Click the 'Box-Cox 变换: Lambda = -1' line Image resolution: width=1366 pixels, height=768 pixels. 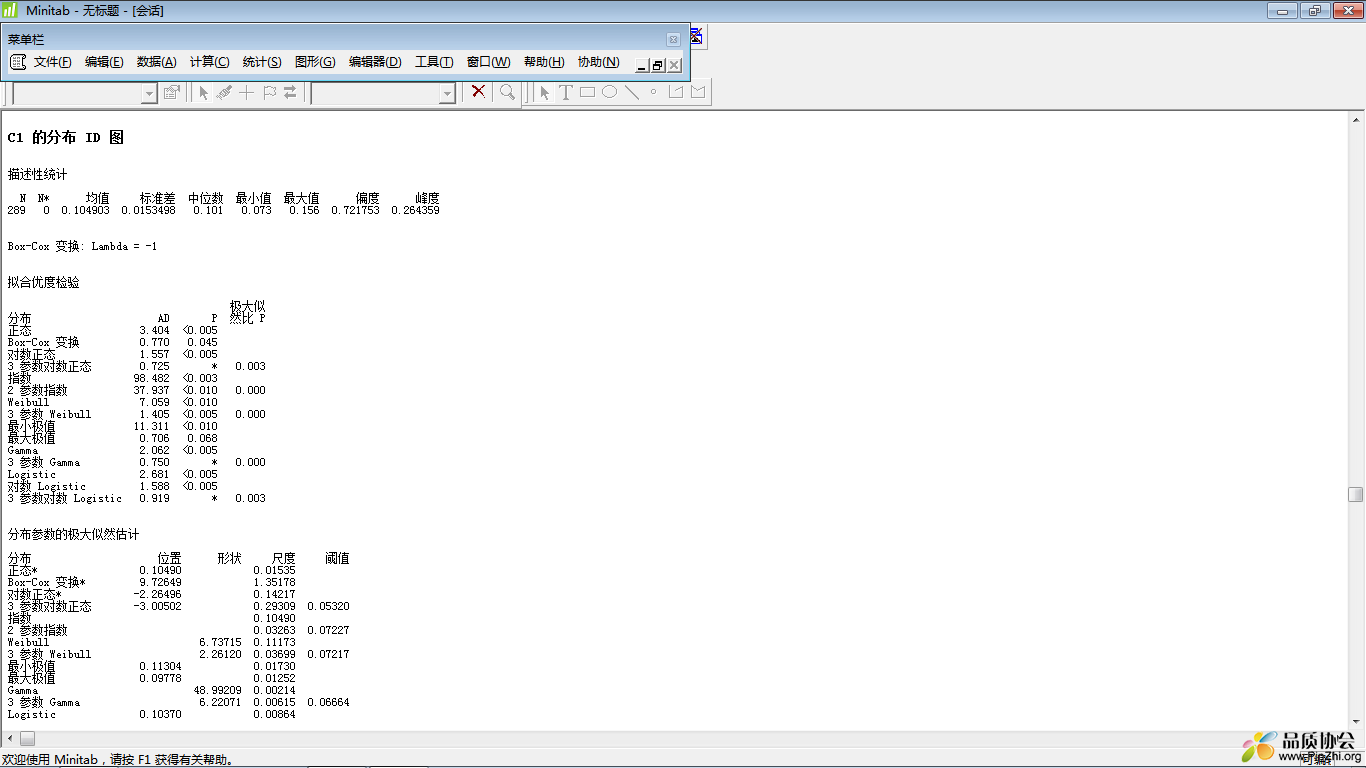coord(82,246)
